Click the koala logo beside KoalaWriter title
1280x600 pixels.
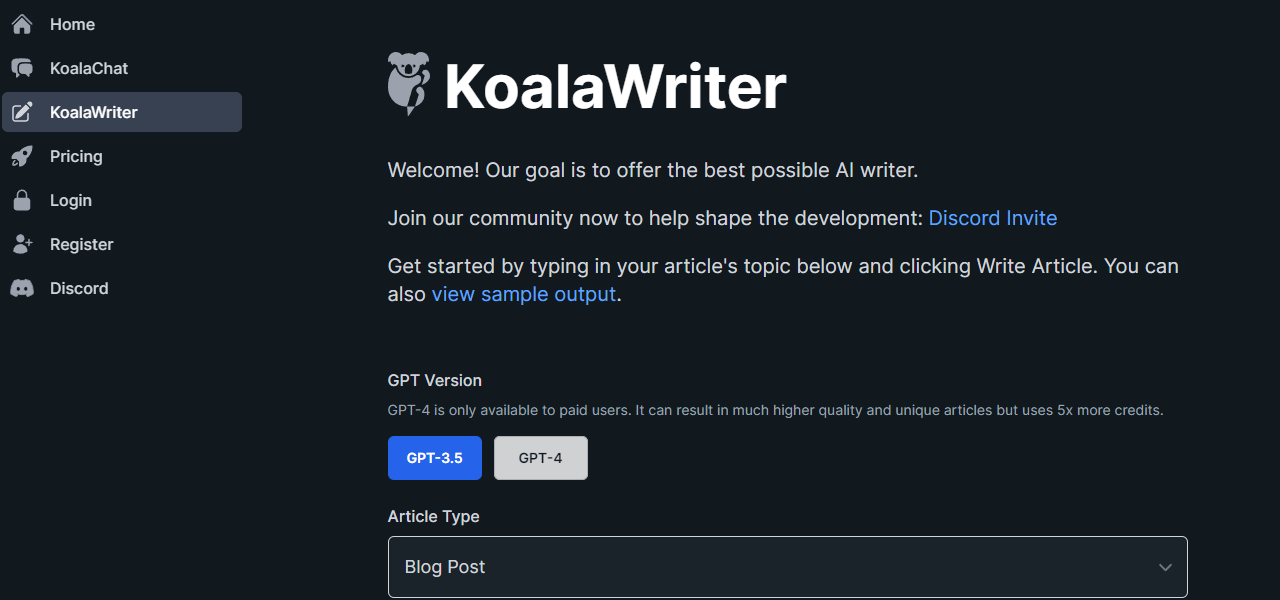pyautogui.click(x=408, y=84)
